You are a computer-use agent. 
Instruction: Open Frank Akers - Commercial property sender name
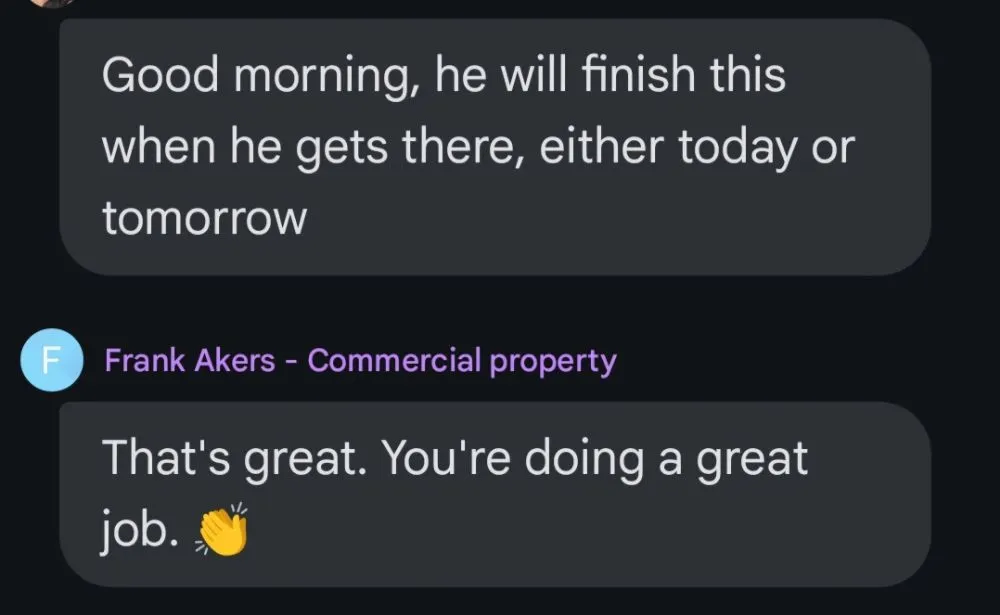click(x=360, y=360)
